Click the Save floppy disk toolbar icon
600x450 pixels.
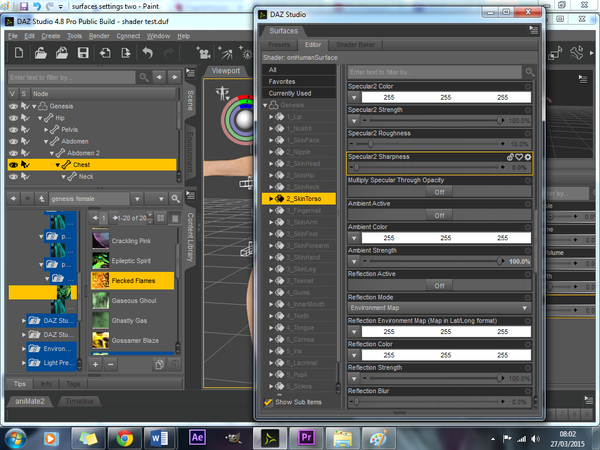click(x=83, y=53)
